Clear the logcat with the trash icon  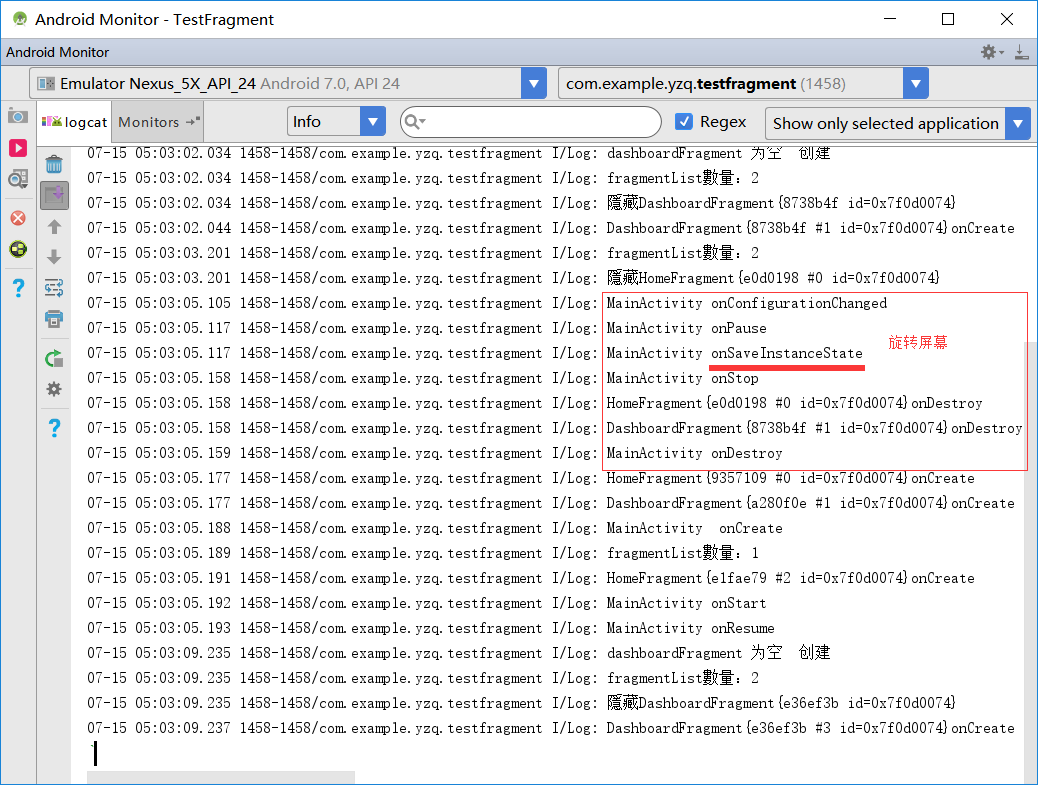pyautogui.click(x=55, y=165)
